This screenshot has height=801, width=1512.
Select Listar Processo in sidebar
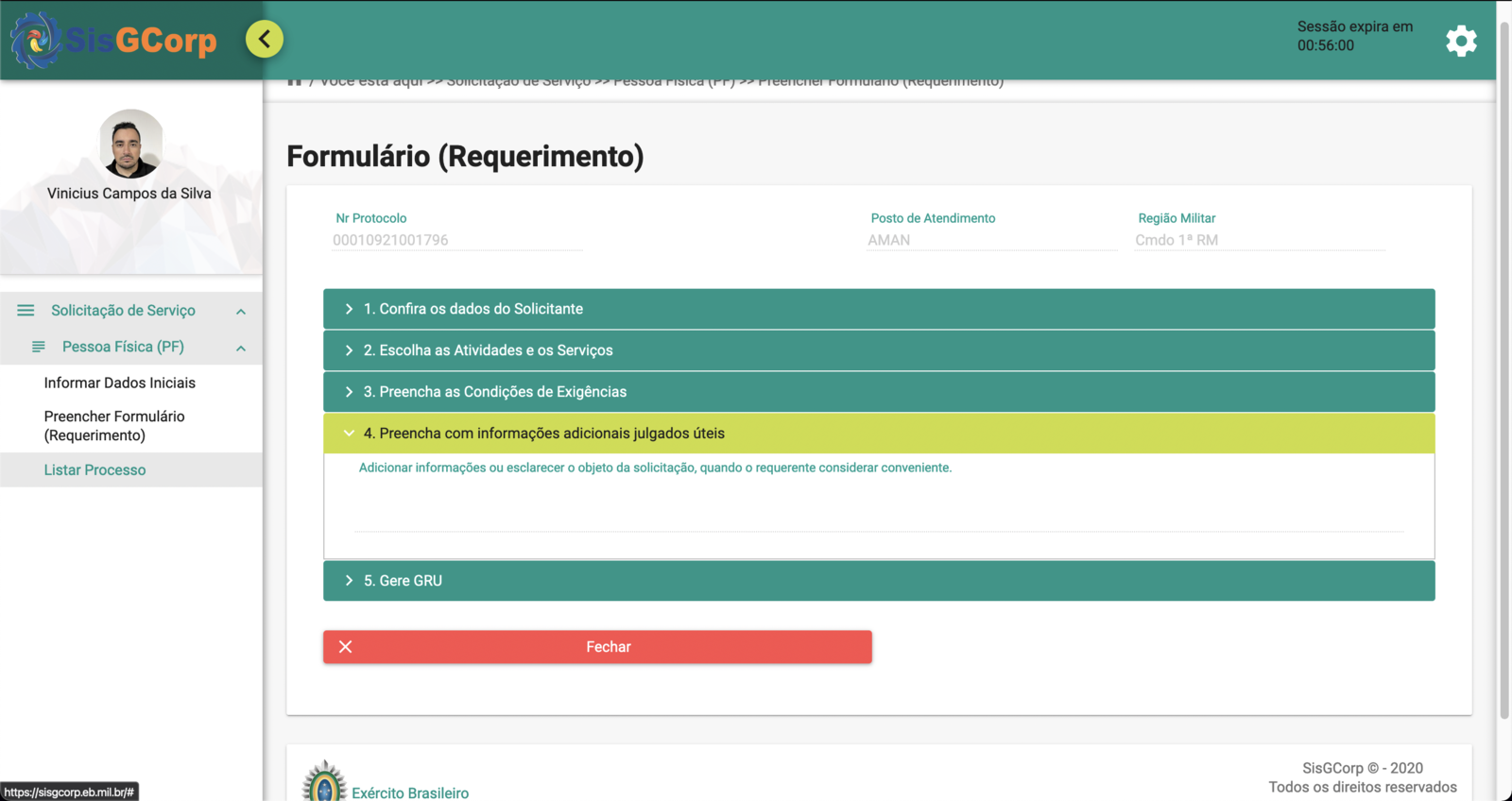(94, 469)
